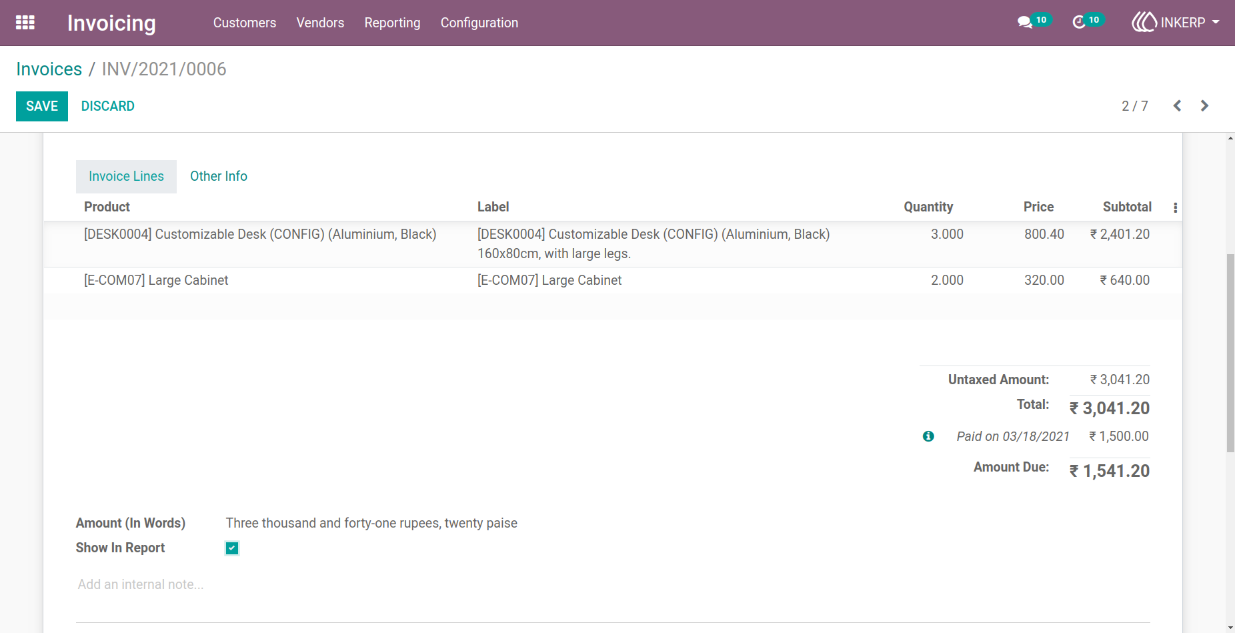Viewport: 1235px width, 633px height.
Task: Sort by Label column header
Action: pos(493,207)
